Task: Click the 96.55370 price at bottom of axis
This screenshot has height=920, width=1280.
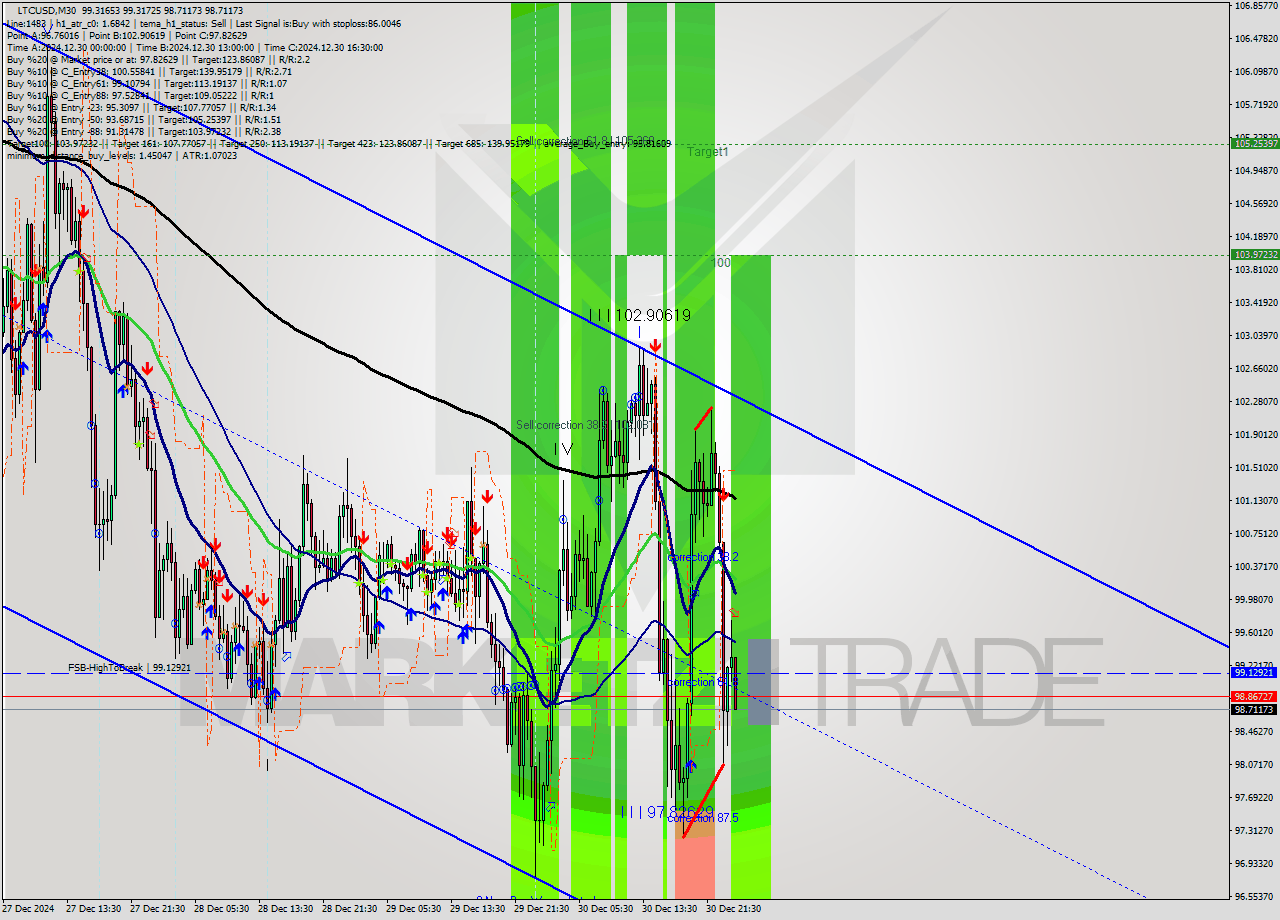Action: point(1255,896)
